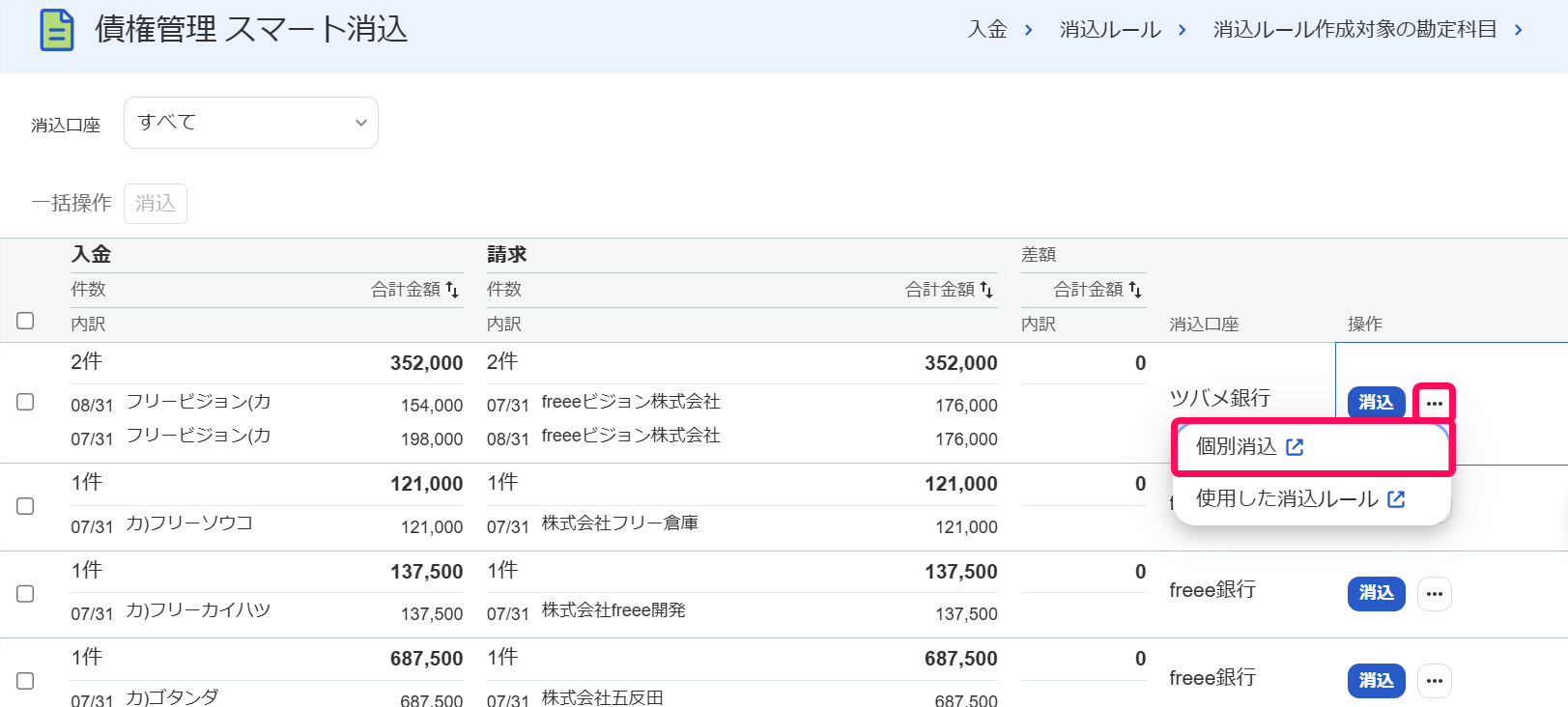
Task: Go to 消込ルール page link
Action: click(x=1110, y=30)
